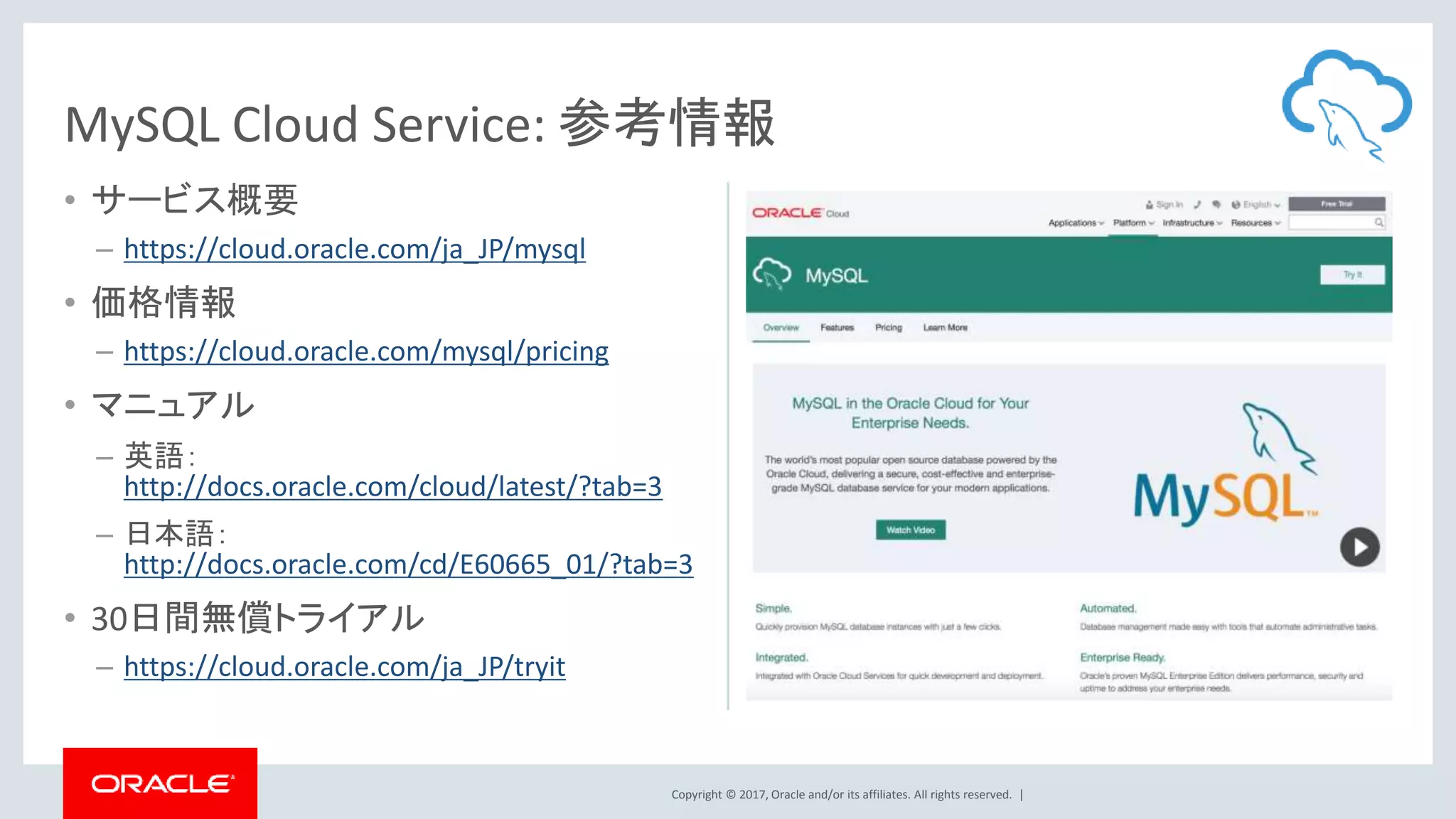This screenshot has height=819, width=1456.
Task: Select the Features tab
Action: (837, 328)
